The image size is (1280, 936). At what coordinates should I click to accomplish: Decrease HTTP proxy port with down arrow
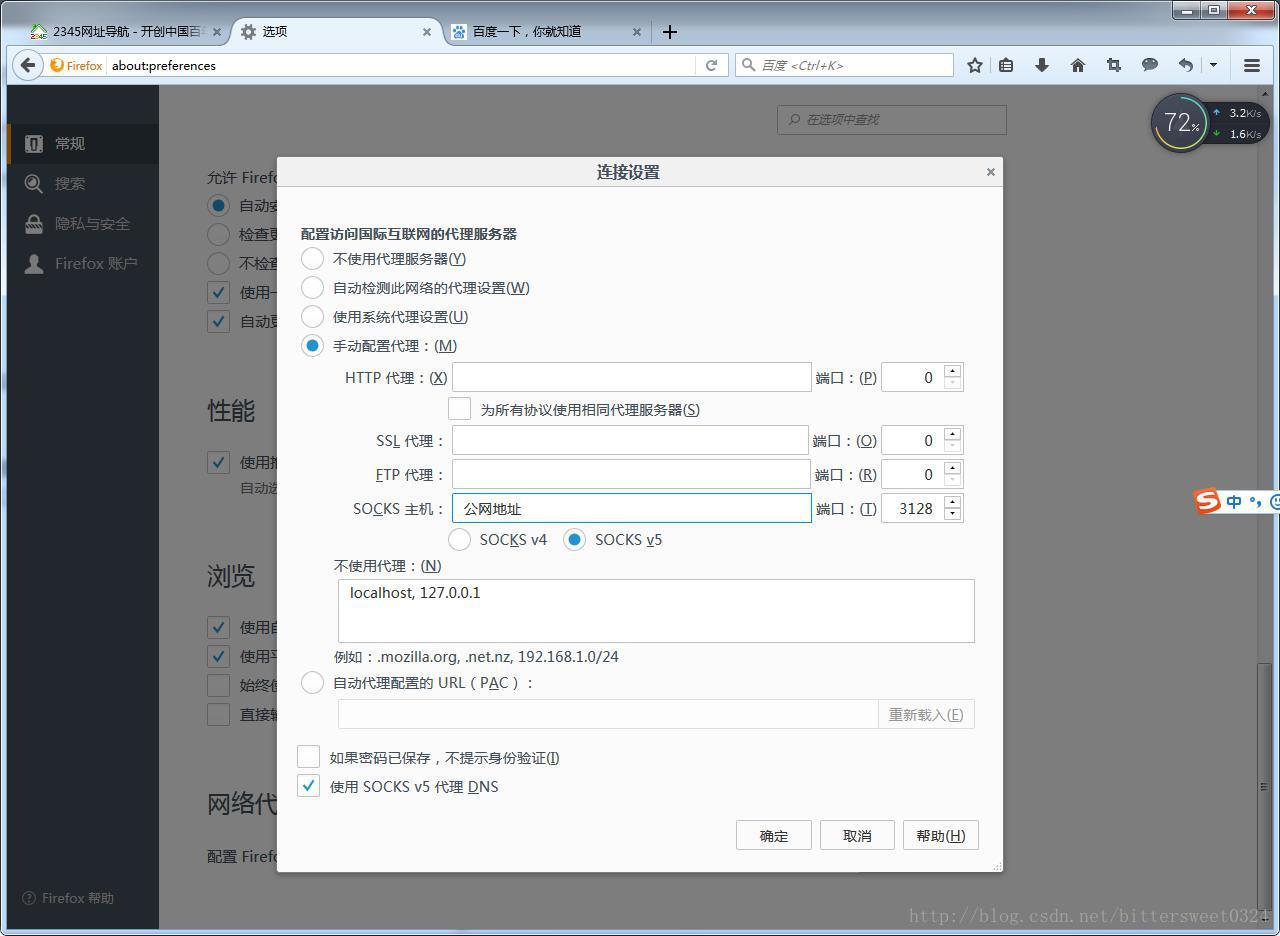[952, 384]
